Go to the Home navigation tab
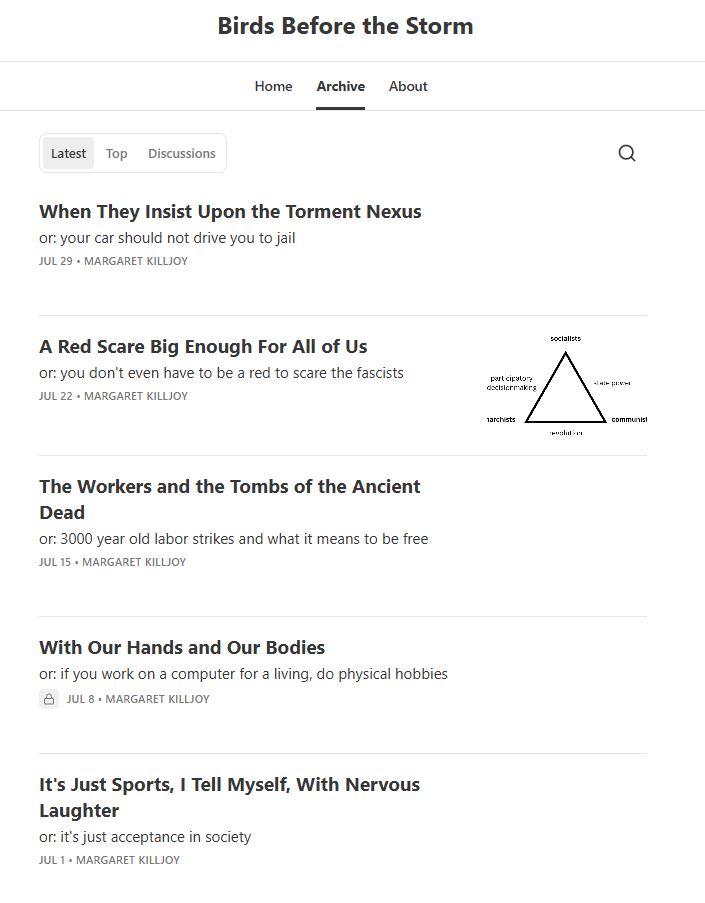This screenshot has width=705, height=903. point(274,86)
